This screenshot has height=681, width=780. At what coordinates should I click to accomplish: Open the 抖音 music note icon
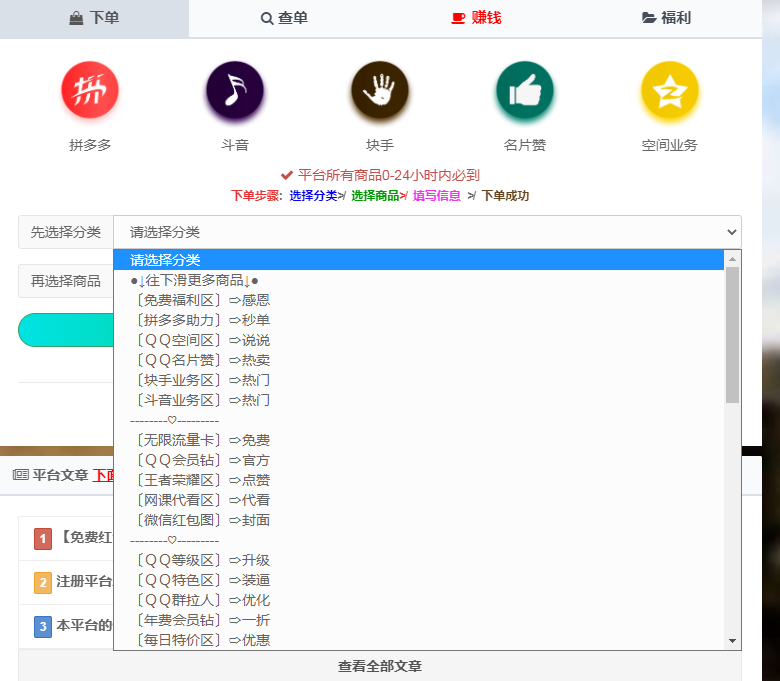pyautogui.click(x=234, y=90)
